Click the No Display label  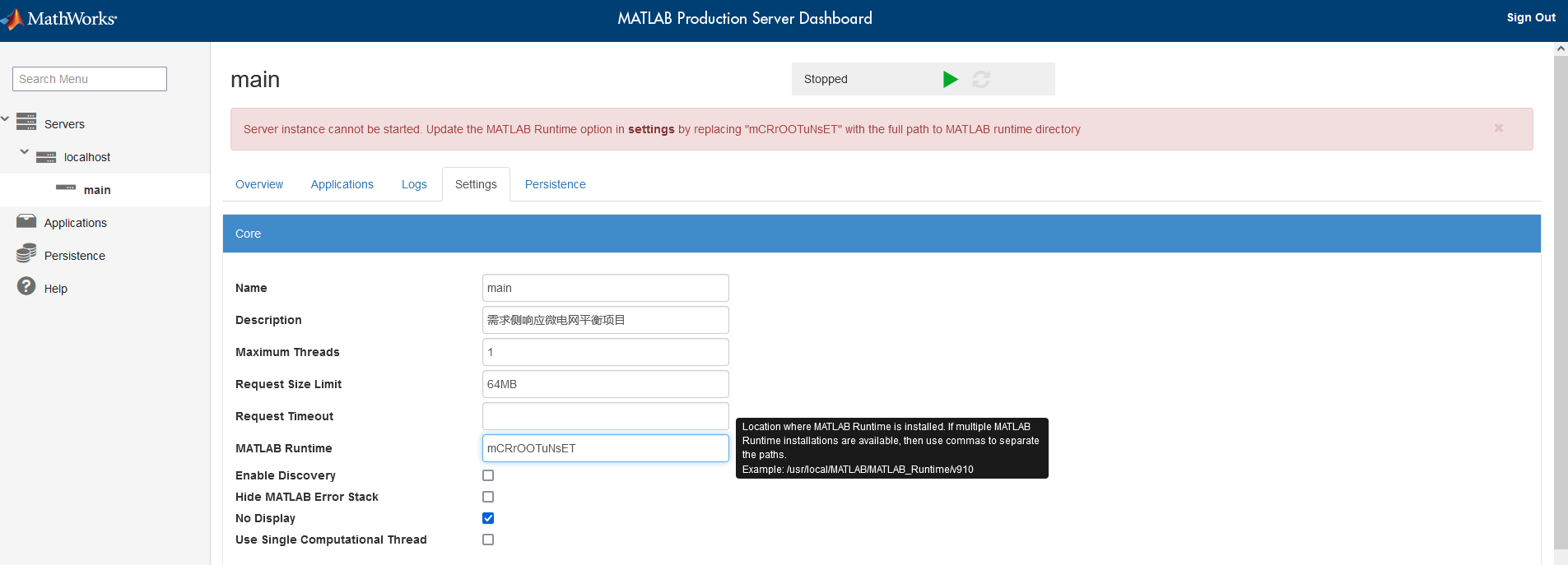(x=265, y=518)
